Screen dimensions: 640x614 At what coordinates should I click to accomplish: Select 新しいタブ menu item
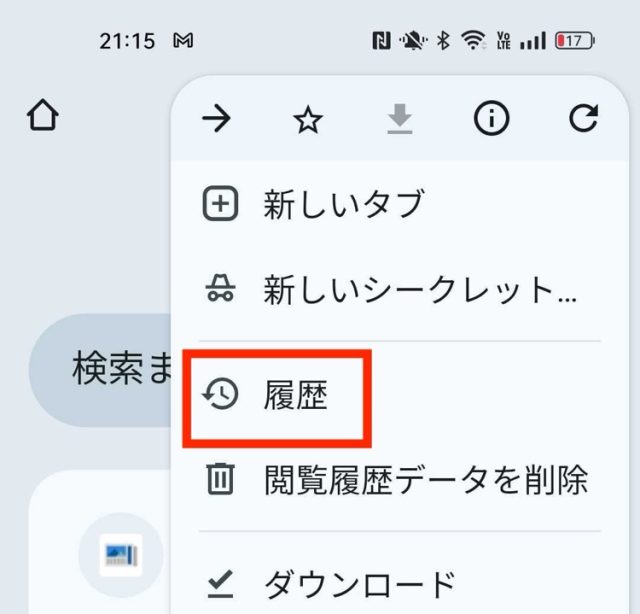[399, 203]
